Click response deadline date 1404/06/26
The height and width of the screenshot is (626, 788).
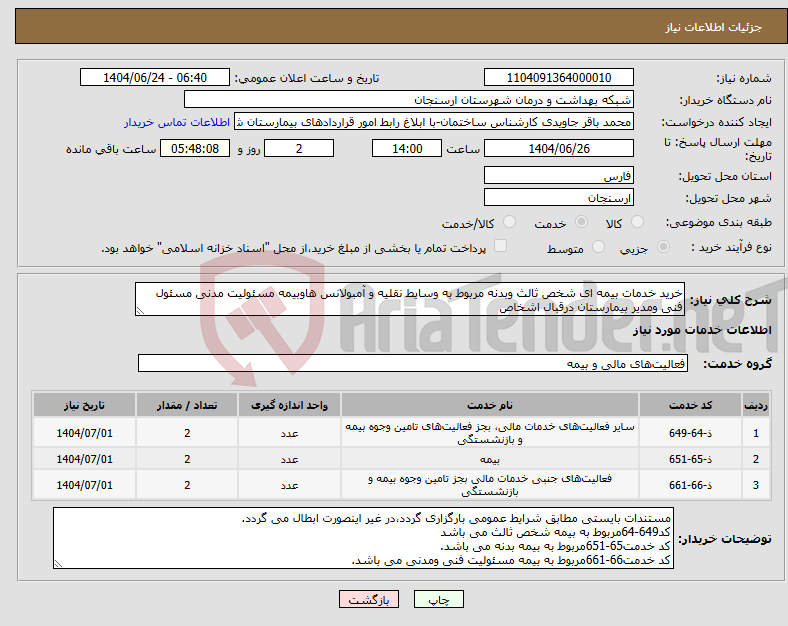click(558, 149)
